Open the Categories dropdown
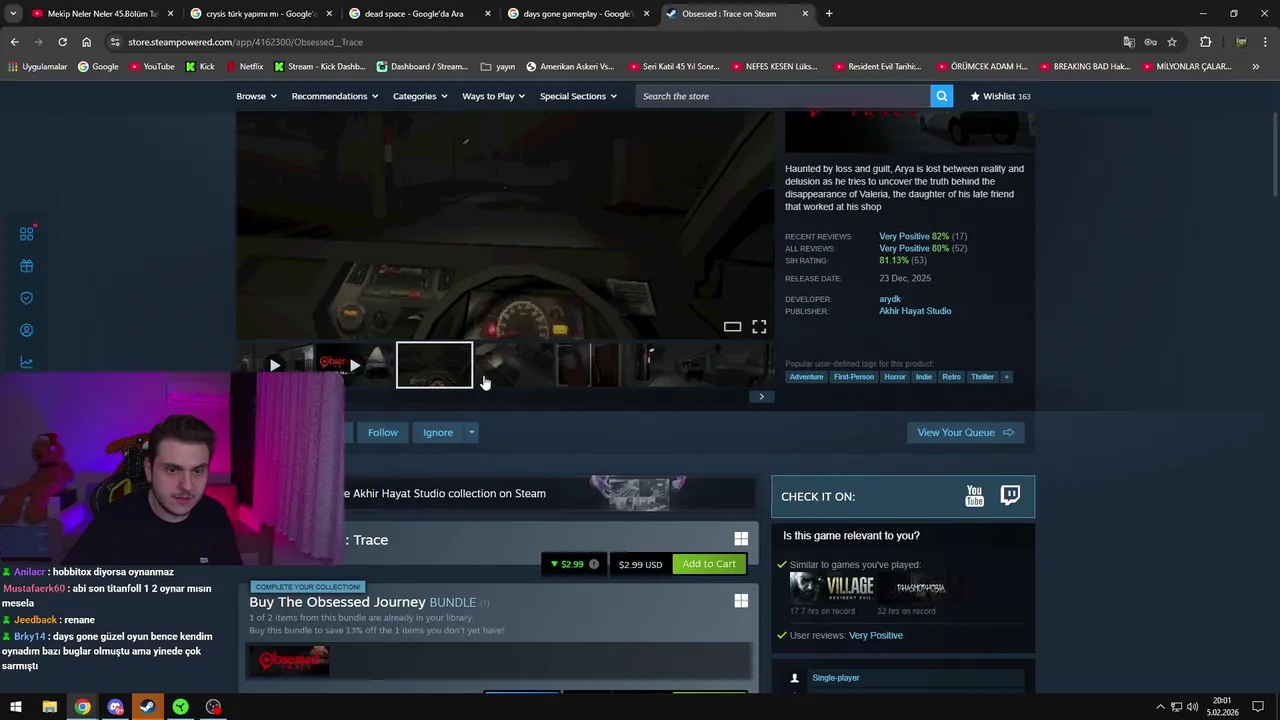Viewport: 1280px width, 720px height. pos(420,96)
